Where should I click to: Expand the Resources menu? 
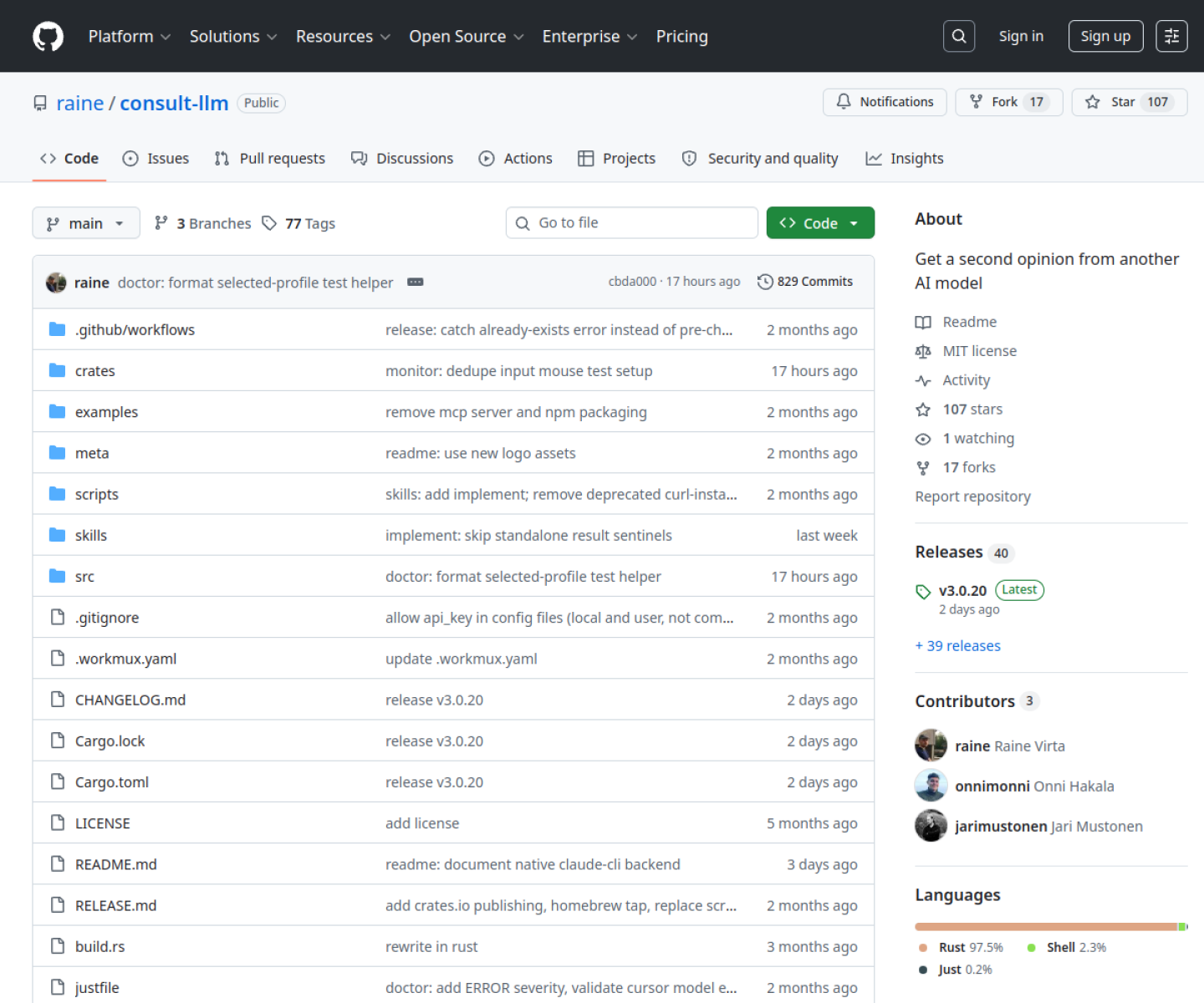[x=343, y=37]
